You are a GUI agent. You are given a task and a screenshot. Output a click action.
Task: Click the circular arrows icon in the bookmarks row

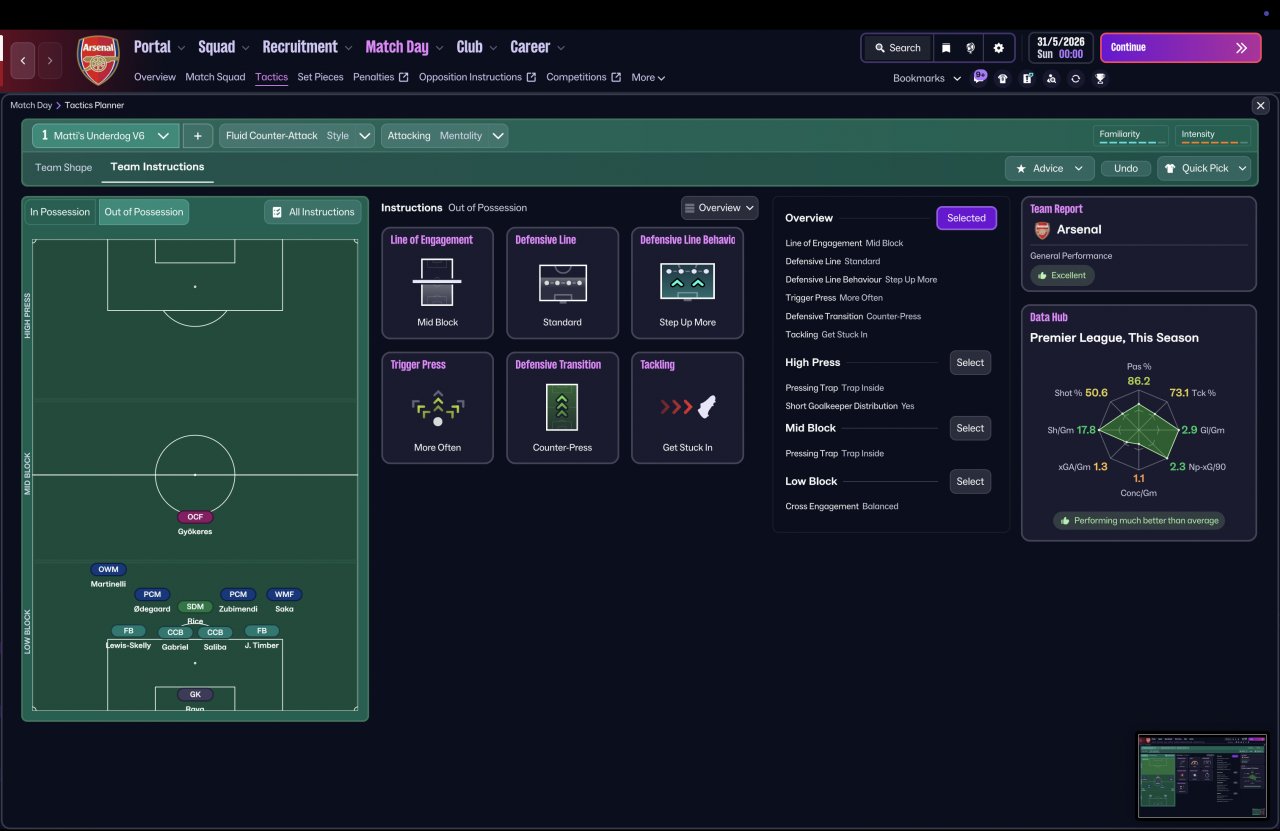coord(1075,78)
